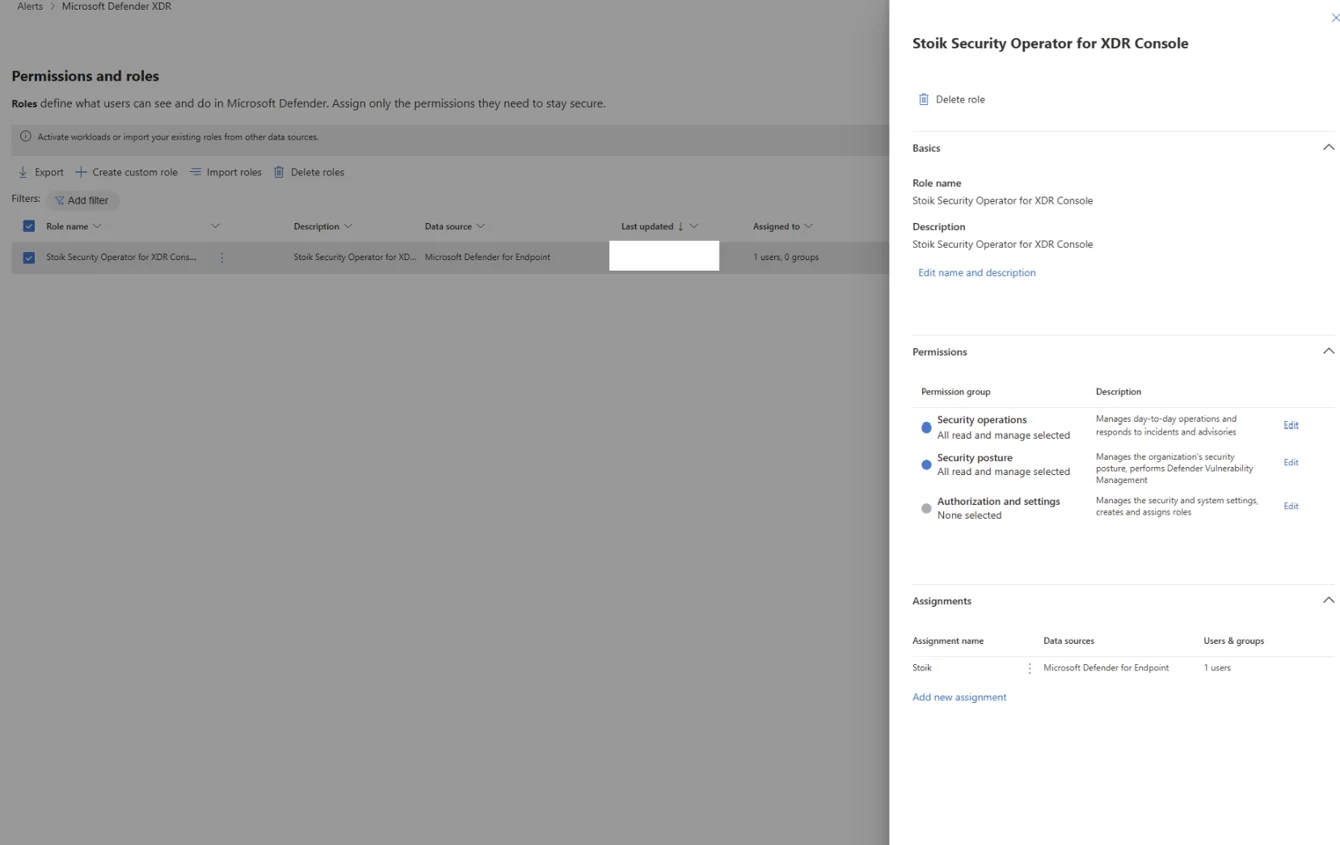The width and height of the screenshot is (1340, 845).
Task: Go to Alerts in the breadcrumb
Action: pos(30,6)
